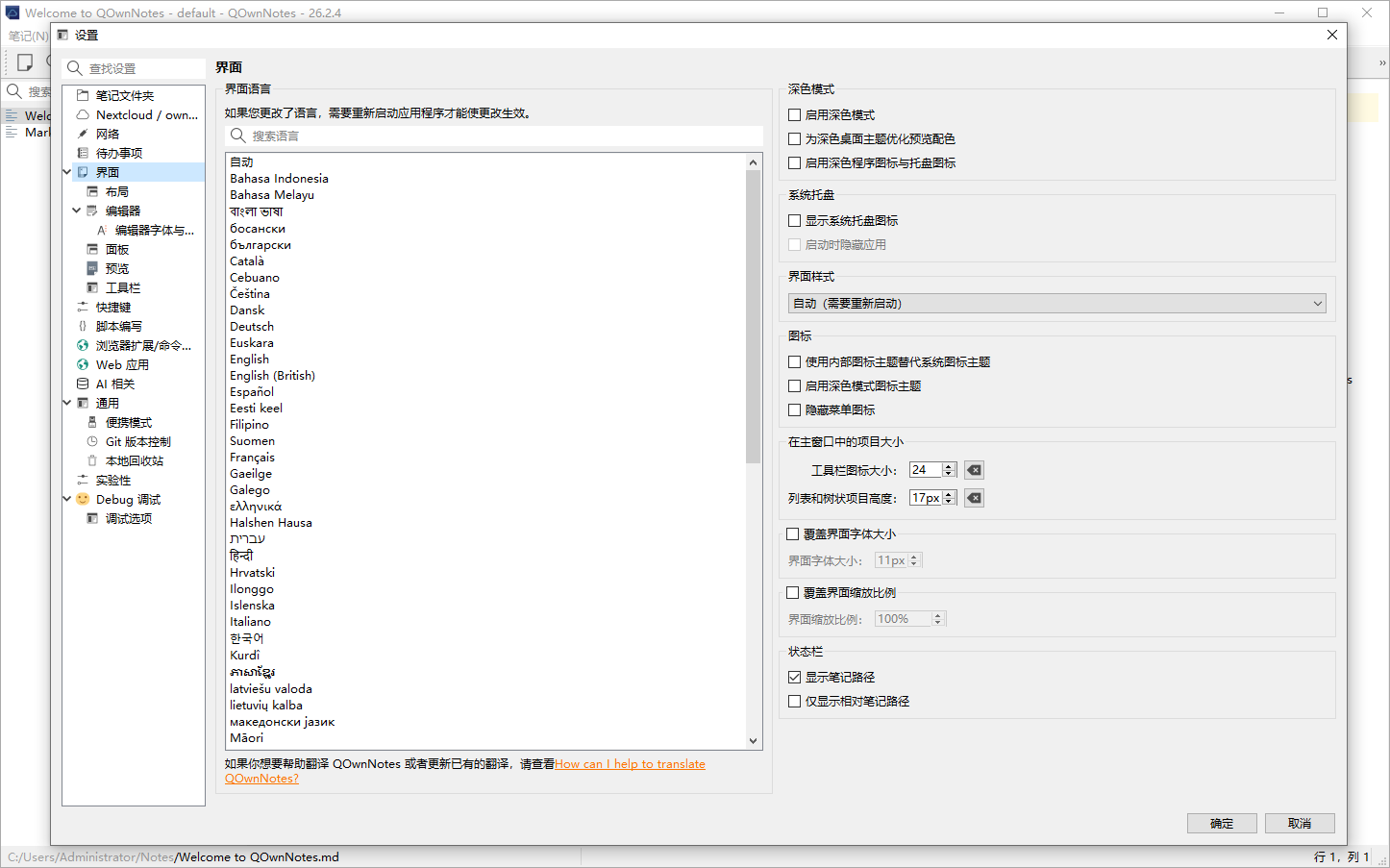Increase 工具栏图标大小 with the up stepper
The height and width of the screenshot is (868, 1390).
click(x=948, y=464)
